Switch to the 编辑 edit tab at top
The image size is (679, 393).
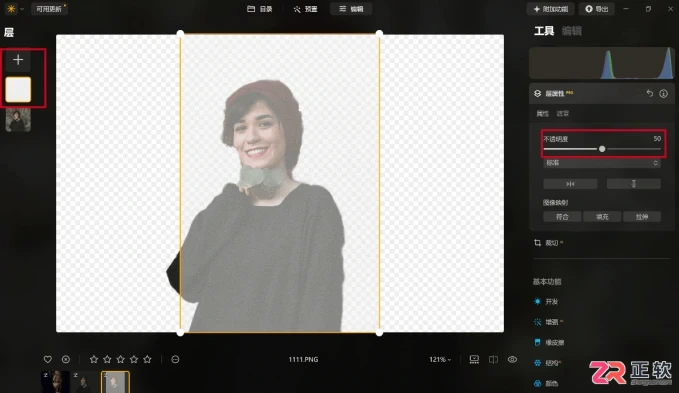pyautogui.click(x=351, y=9)
